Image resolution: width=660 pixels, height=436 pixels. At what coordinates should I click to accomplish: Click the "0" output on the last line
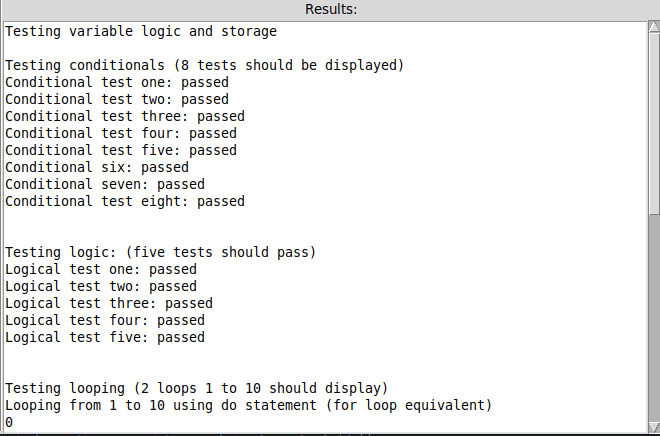9,422
